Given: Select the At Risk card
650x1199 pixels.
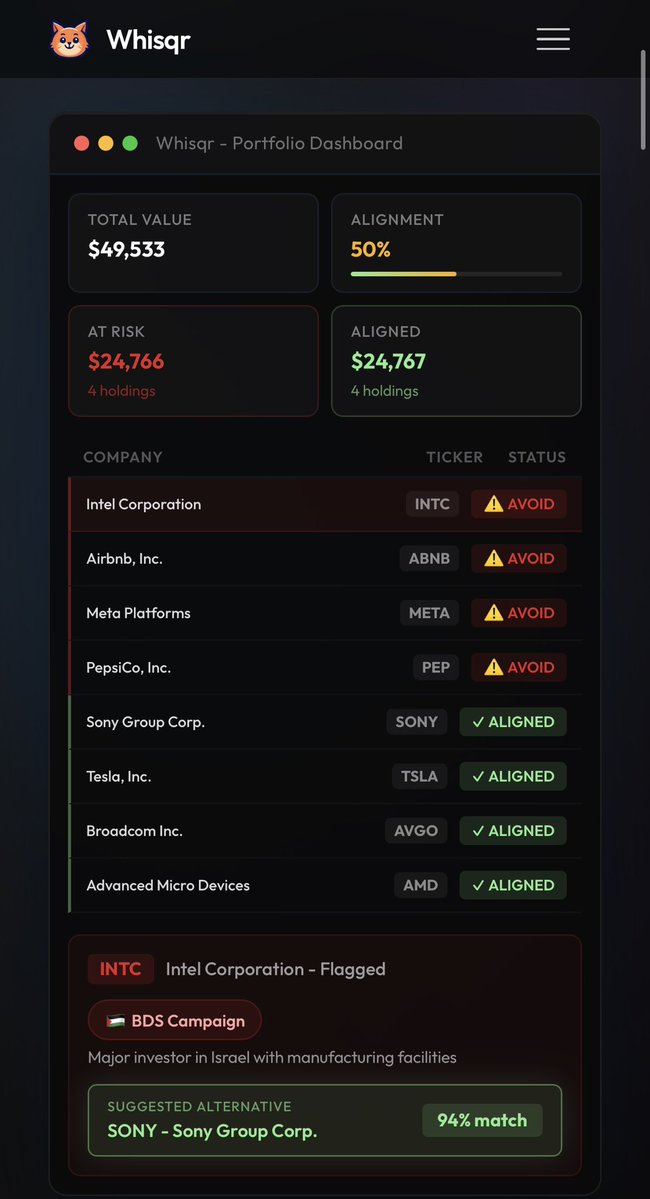Looking at the screenshot, I should tap(193, 361).
